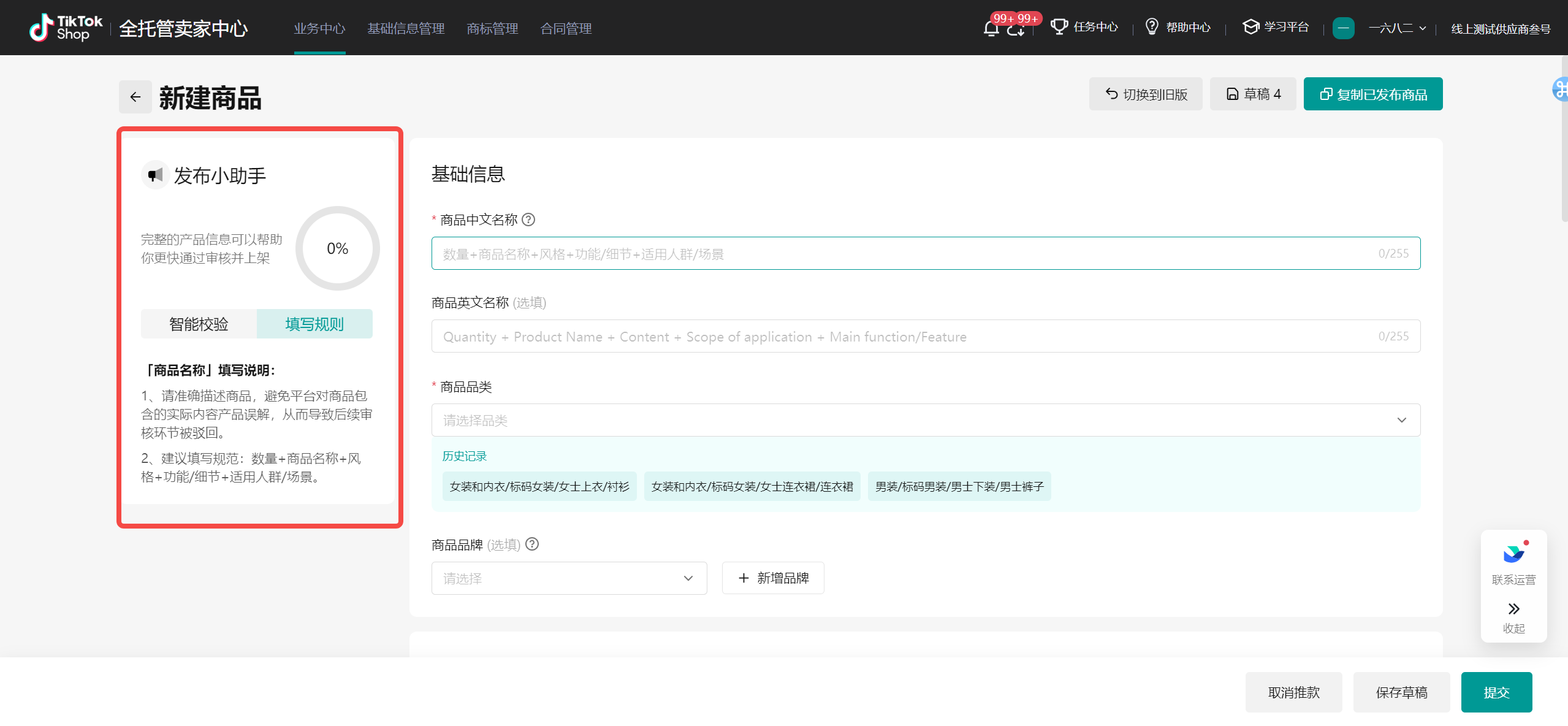
Task: Select history category 女装和内衣/标码女装/女士连衣裙/连衣裙
Action: 752,486
